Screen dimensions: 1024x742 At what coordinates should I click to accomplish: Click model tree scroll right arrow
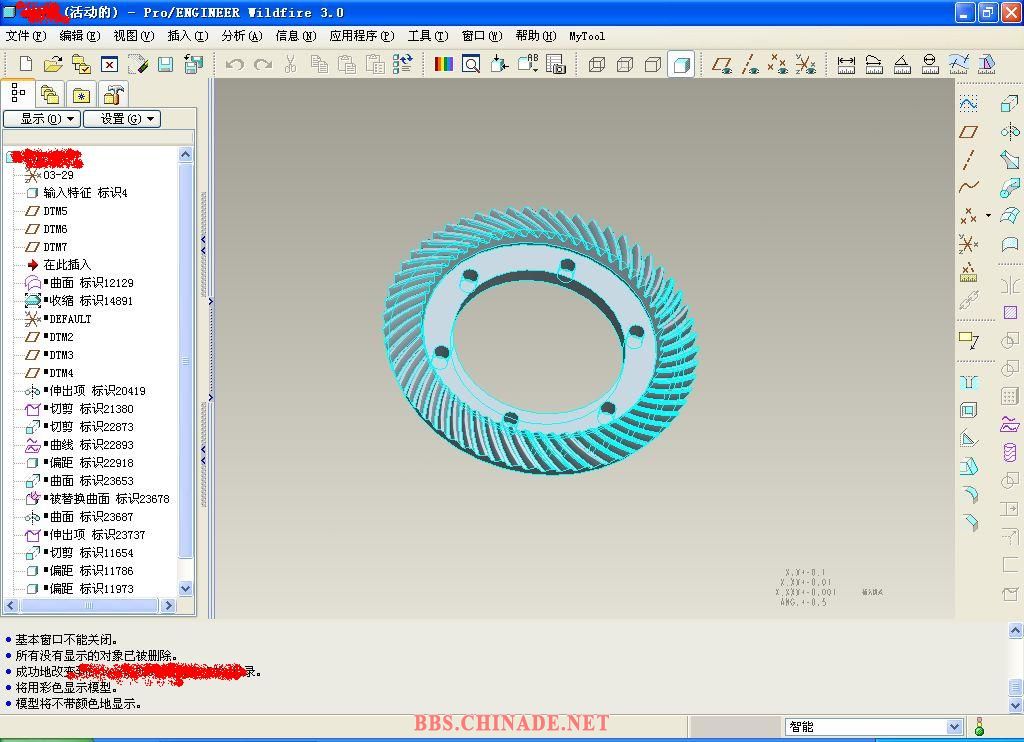tap(168, 605)
